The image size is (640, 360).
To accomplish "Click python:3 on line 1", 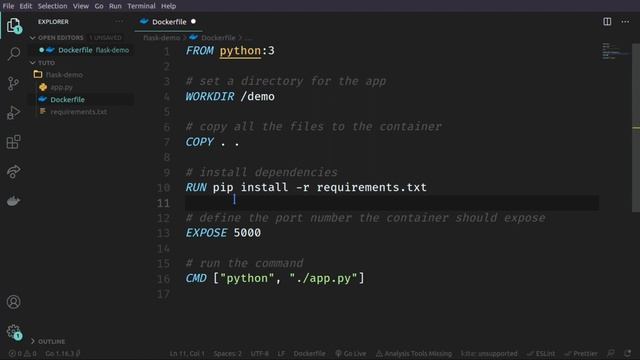I will pyautogui.click(x=247, y=51).
